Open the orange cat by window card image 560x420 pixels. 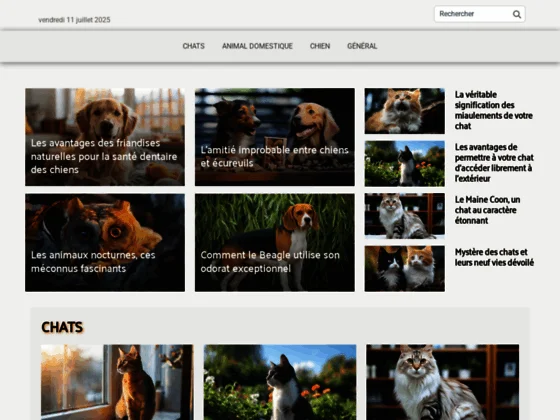coord(117,382)
